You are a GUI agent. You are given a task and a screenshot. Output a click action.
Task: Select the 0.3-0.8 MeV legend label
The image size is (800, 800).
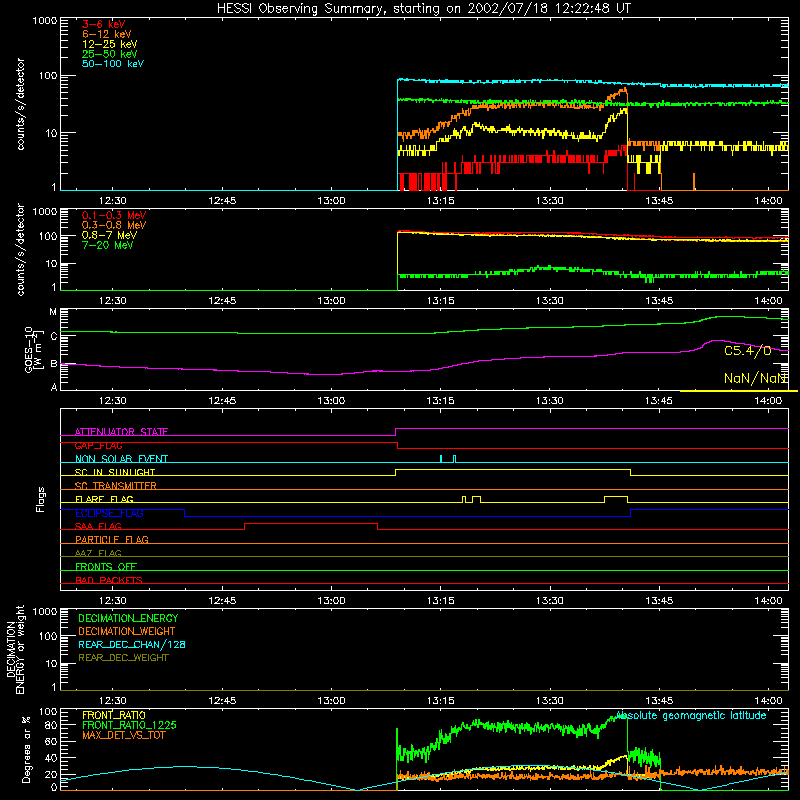click(x=114, y=225)
